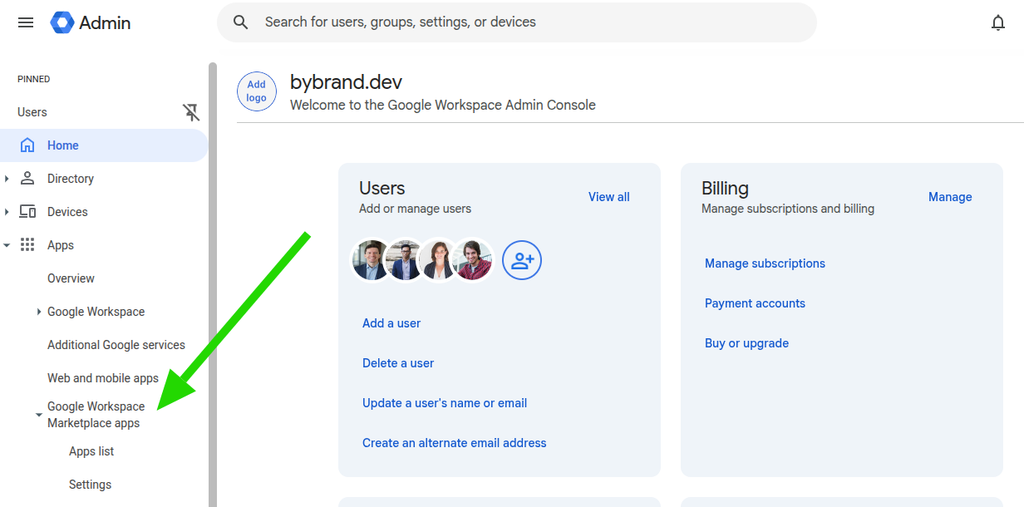The image size is (1024, 507).
Task: Click the Add logo circle
Action: click(257, 91)
